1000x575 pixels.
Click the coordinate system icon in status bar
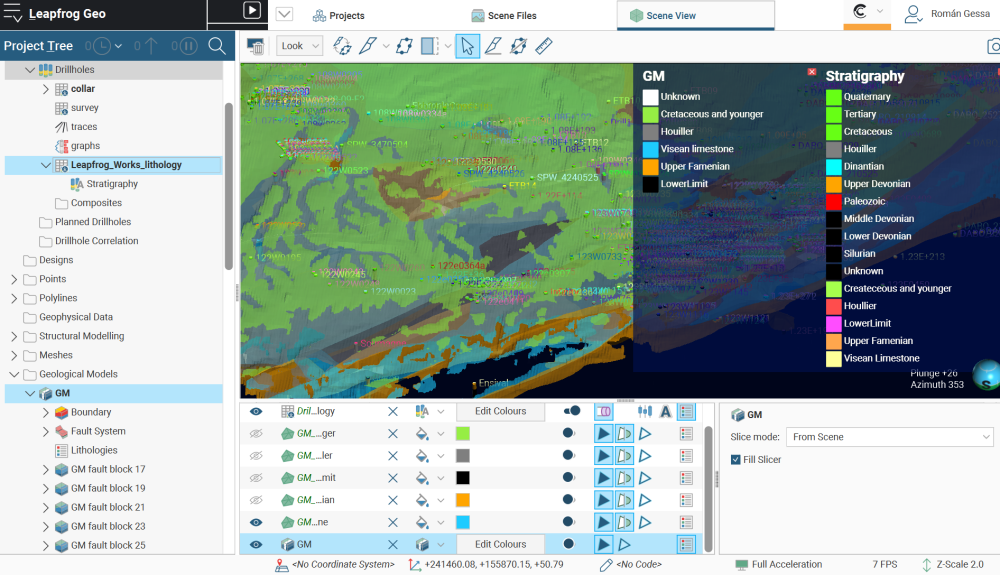(x=281, y=565)
